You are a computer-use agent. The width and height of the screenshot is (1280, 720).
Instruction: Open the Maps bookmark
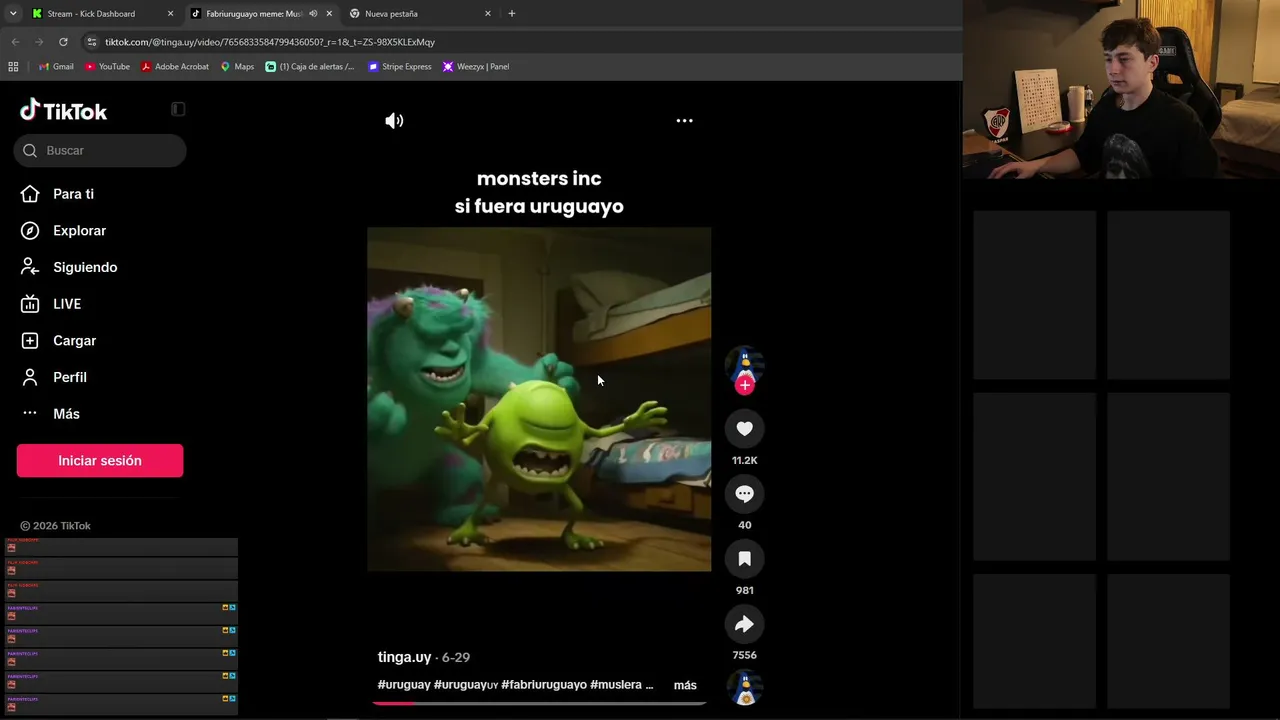pyautogui.click(x=237, y=67)
